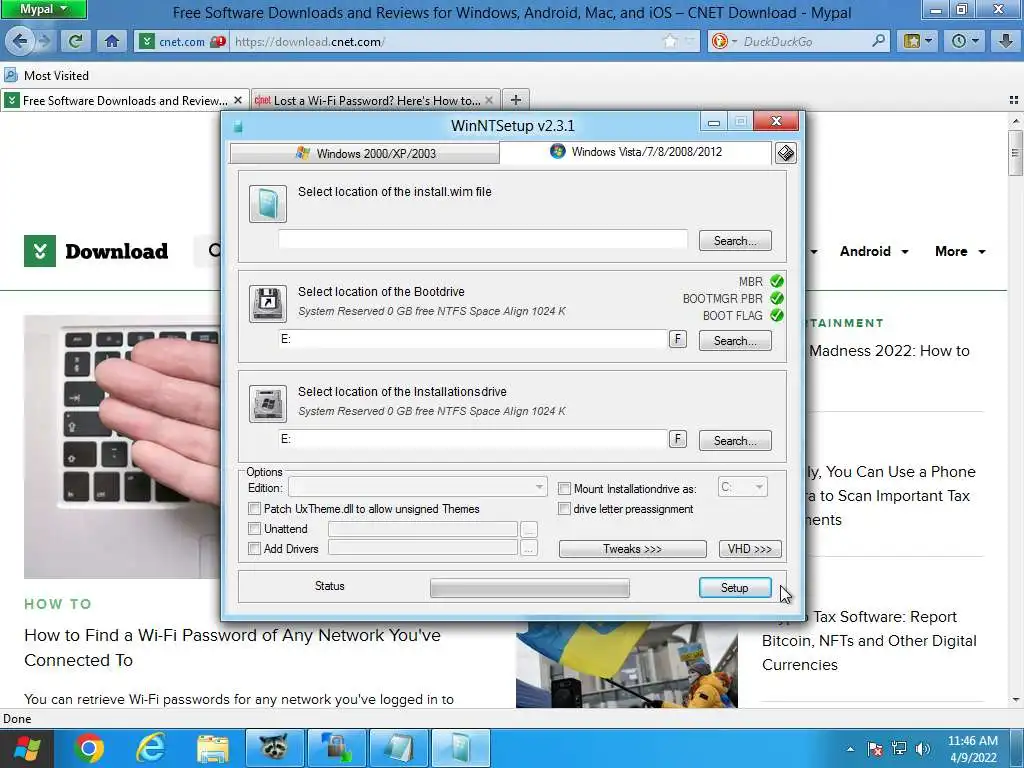Go to the Home page icon
Viewport: 1024px width, 768px height.
(x=112, y=41)
